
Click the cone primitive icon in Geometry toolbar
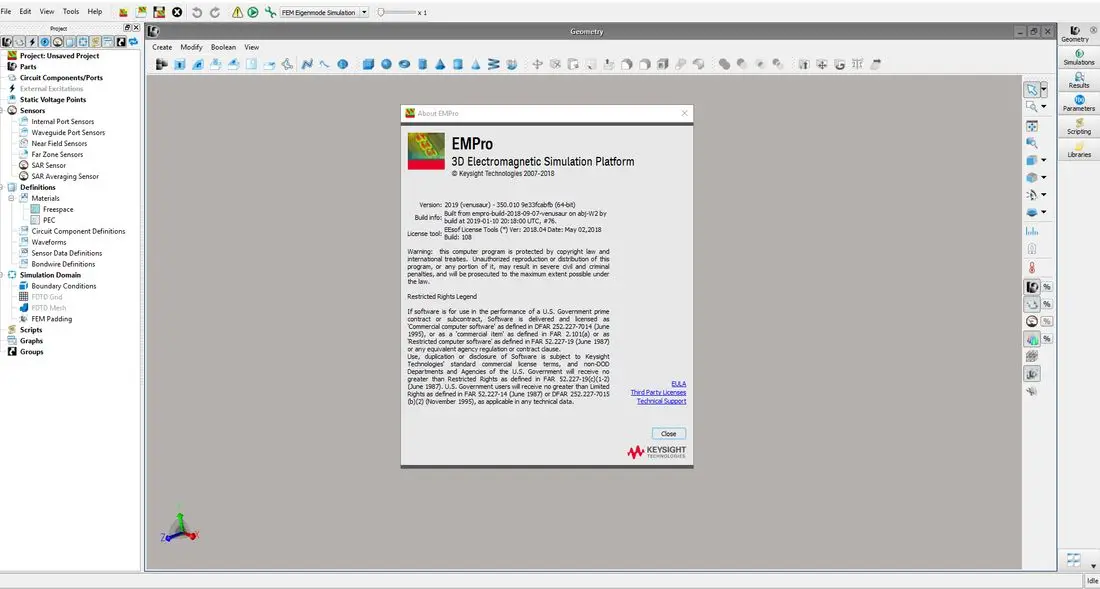[x=440, y=65]
